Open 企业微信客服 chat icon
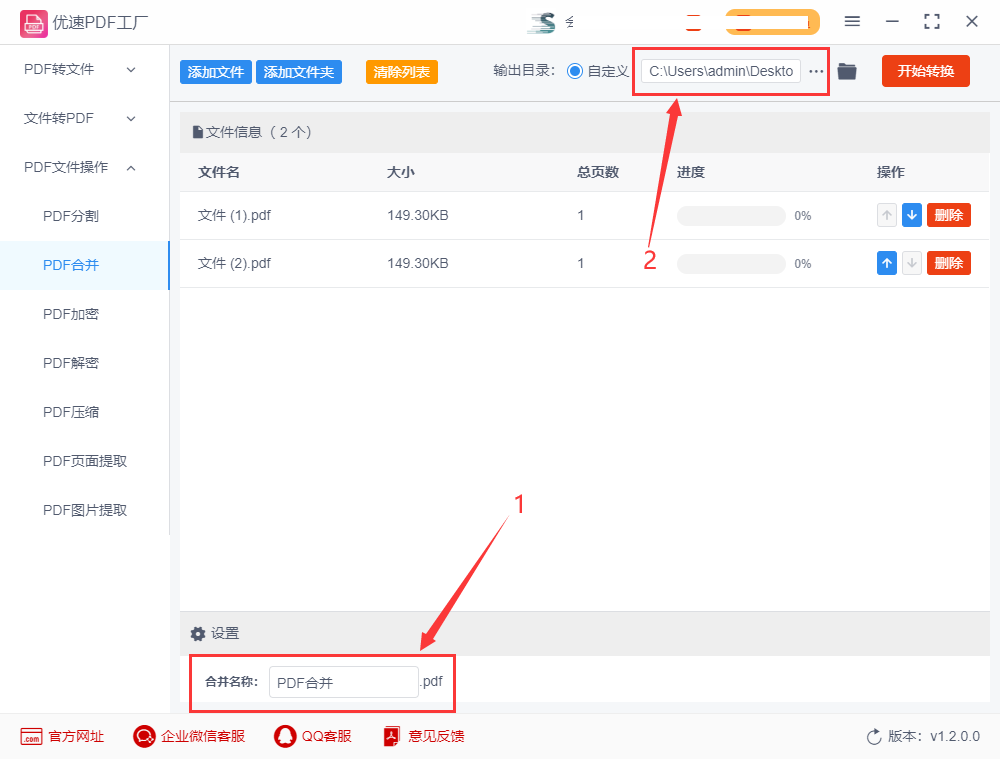Viewport: 1000px width, 760px height. (x=144, y=736)
